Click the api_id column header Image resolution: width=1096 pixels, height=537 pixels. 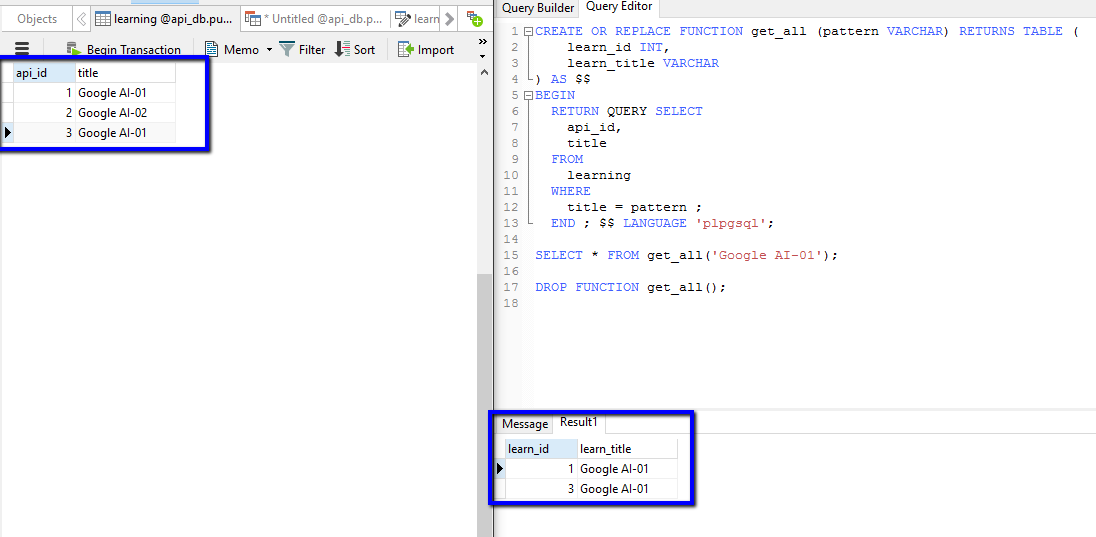[44, 73]
